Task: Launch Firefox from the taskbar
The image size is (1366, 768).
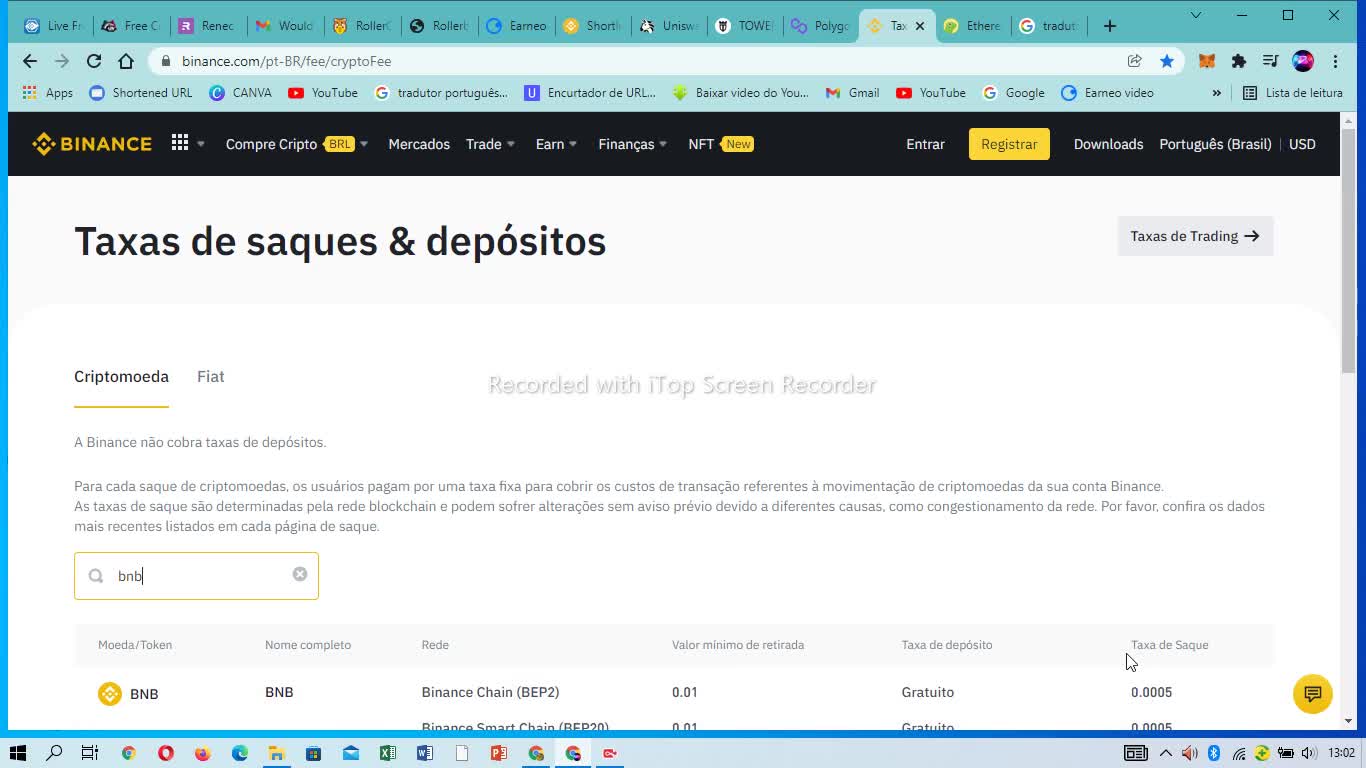Action: tap(203, 753)
